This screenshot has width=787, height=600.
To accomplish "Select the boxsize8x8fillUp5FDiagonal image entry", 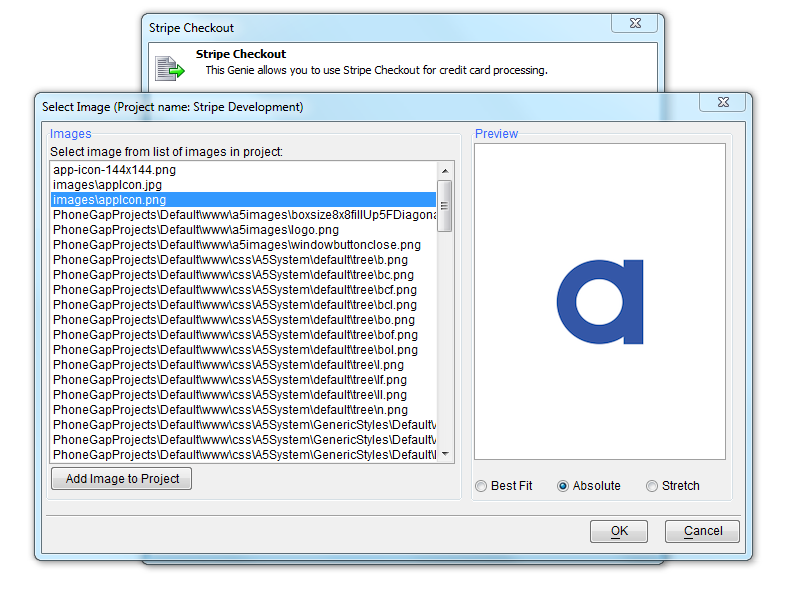I will 244,215.
